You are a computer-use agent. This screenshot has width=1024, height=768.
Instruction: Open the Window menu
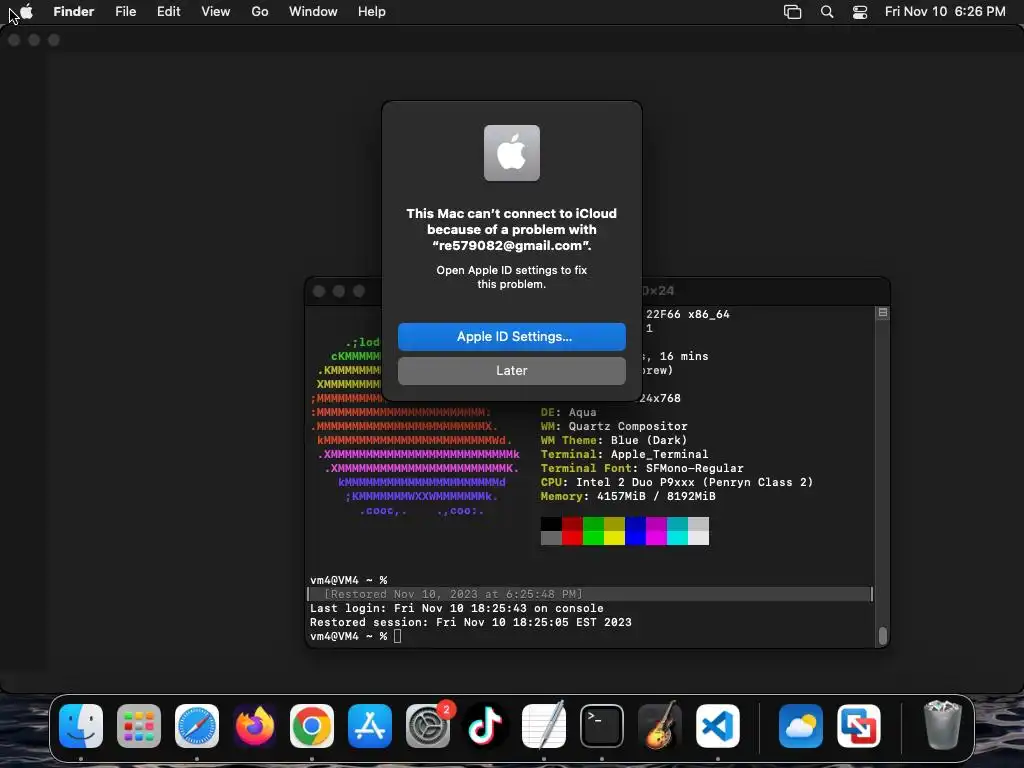pos(313,12)
